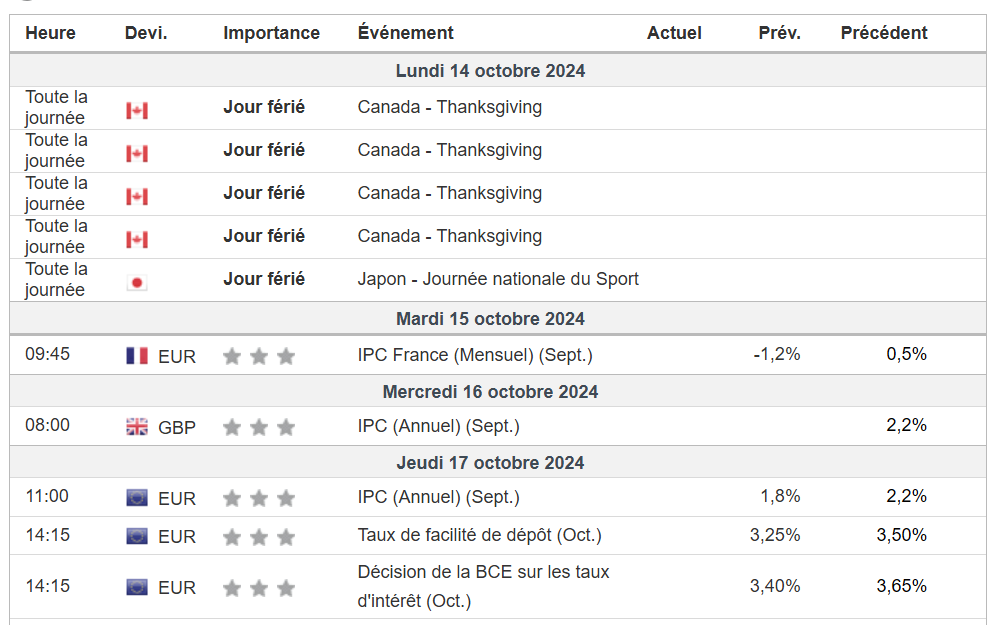The width and height of the screenshot is (998, 625).
Task: Select importance stars for IPC France row
Action: 259,356
